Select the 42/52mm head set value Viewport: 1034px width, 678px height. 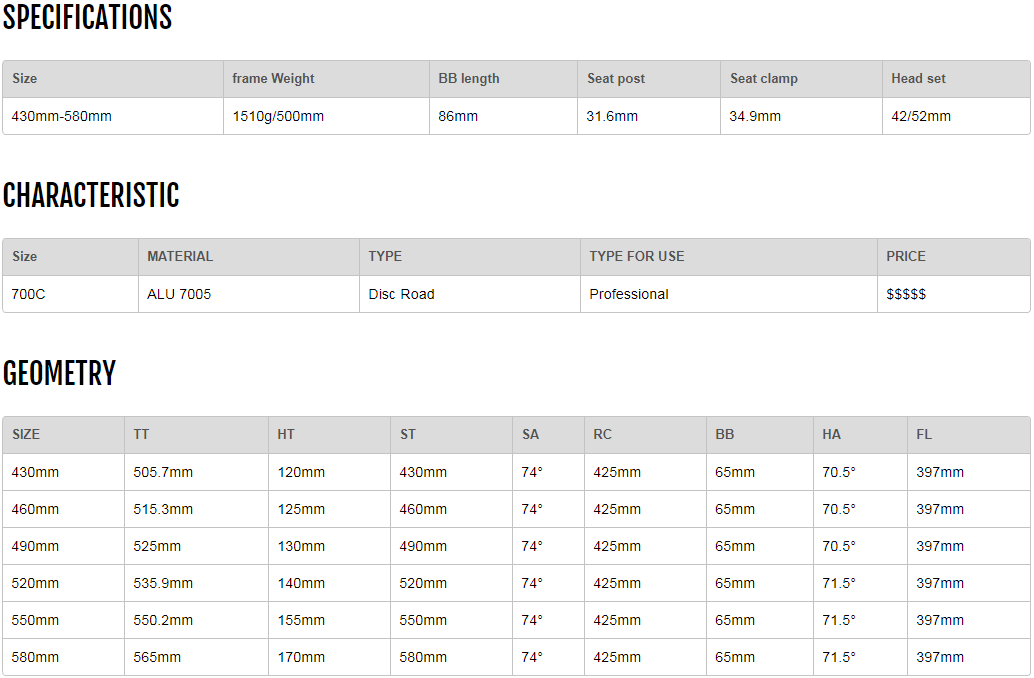click(x=921, y=116)
